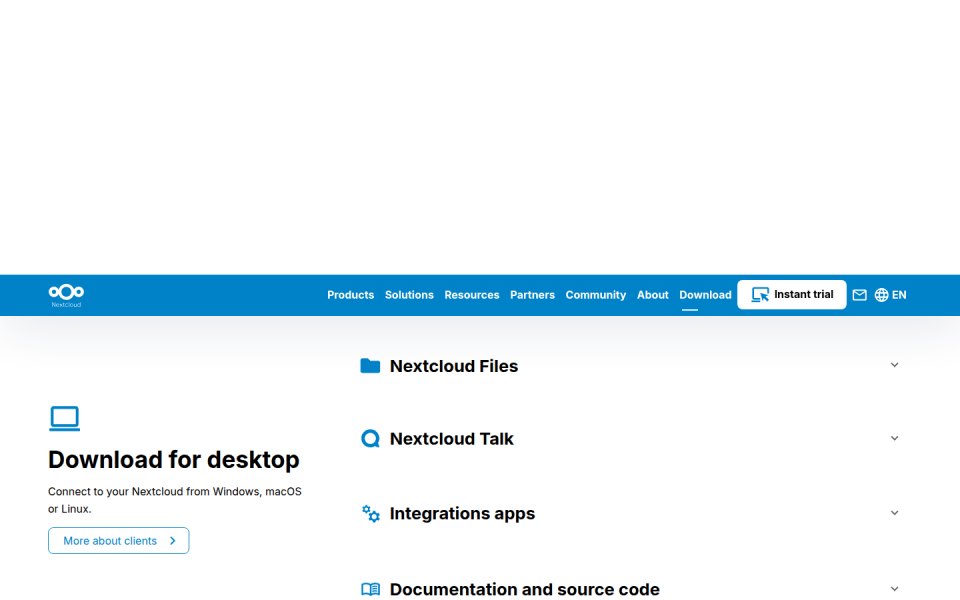Viewport: 960px width, 600px height.
Task: Click the laptop desktop icon
Action: point(64,419)
